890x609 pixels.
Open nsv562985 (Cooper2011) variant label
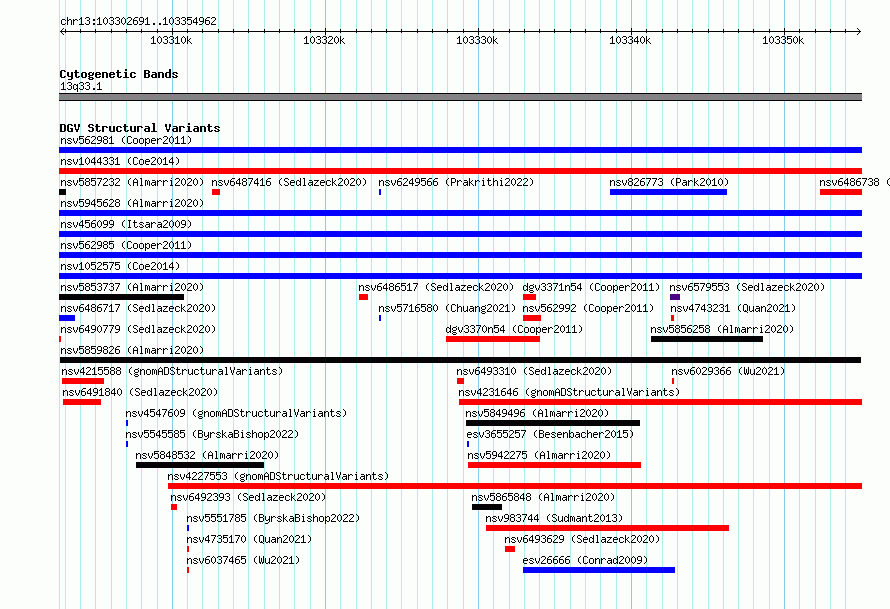[x=126, y=245]
